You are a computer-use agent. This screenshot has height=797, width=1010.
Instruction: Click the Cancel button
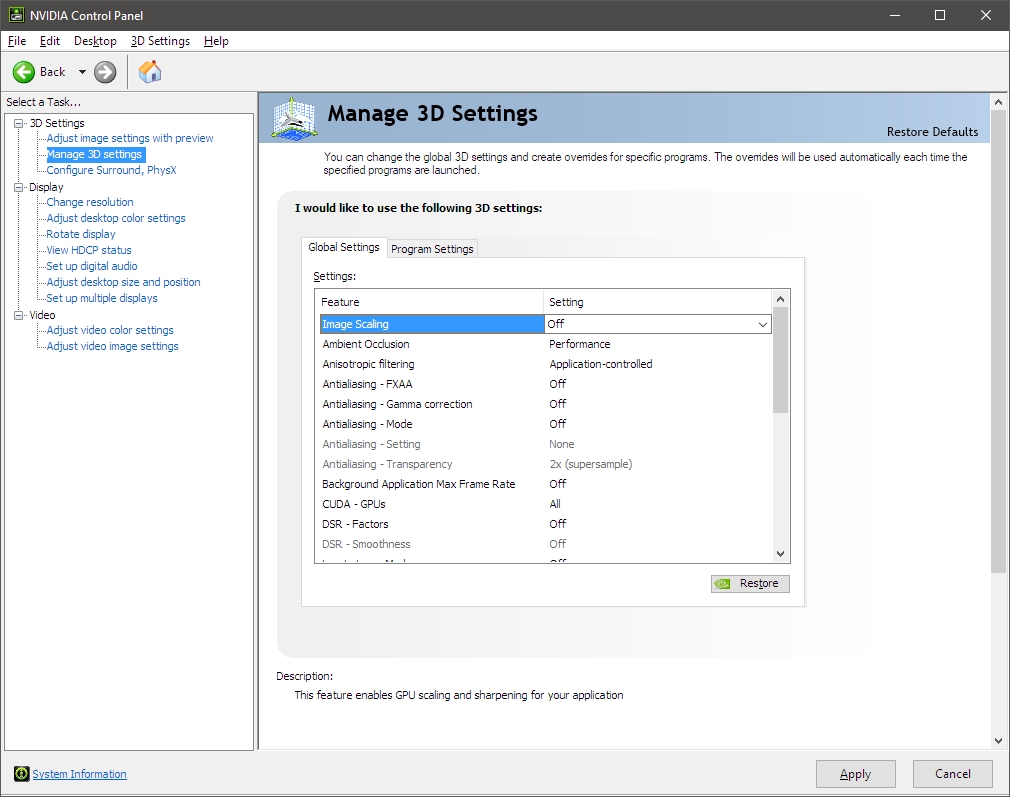click(x=953, y=774)
